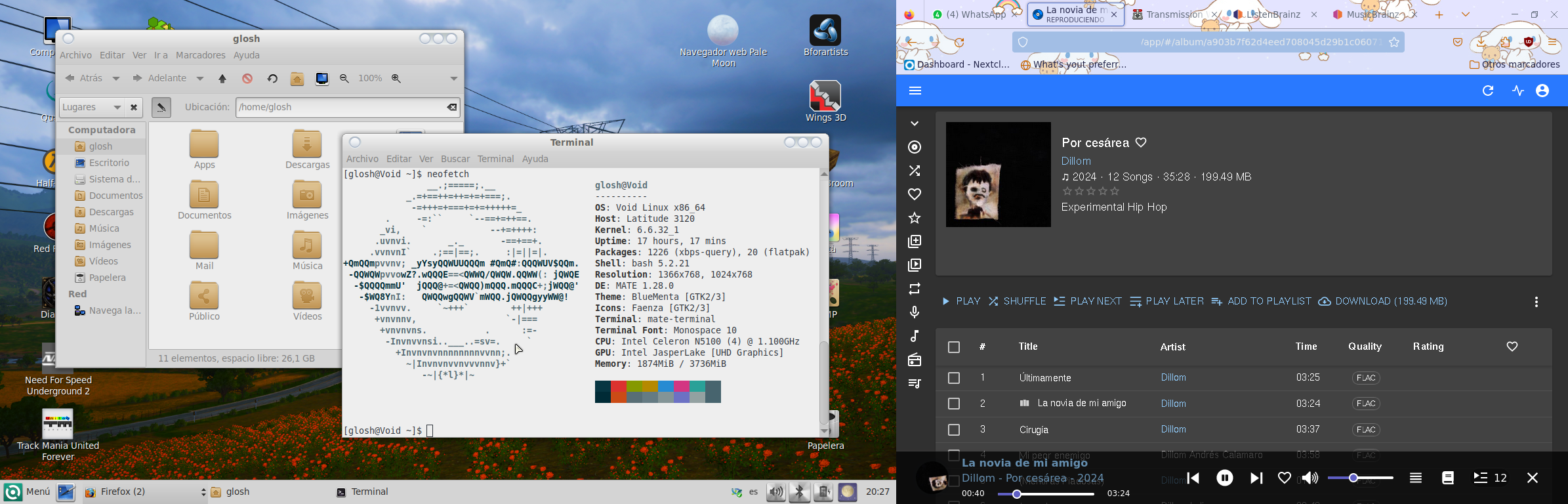This screenshot has height=504, width=1568.
Task: Open the music app hamburger menu
Action: (x=915, y=91)
